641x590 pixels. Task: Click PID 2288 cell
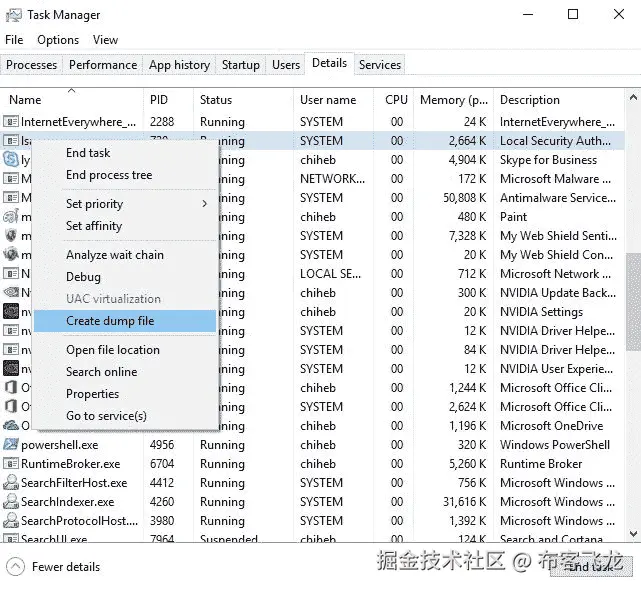(162, 122)
